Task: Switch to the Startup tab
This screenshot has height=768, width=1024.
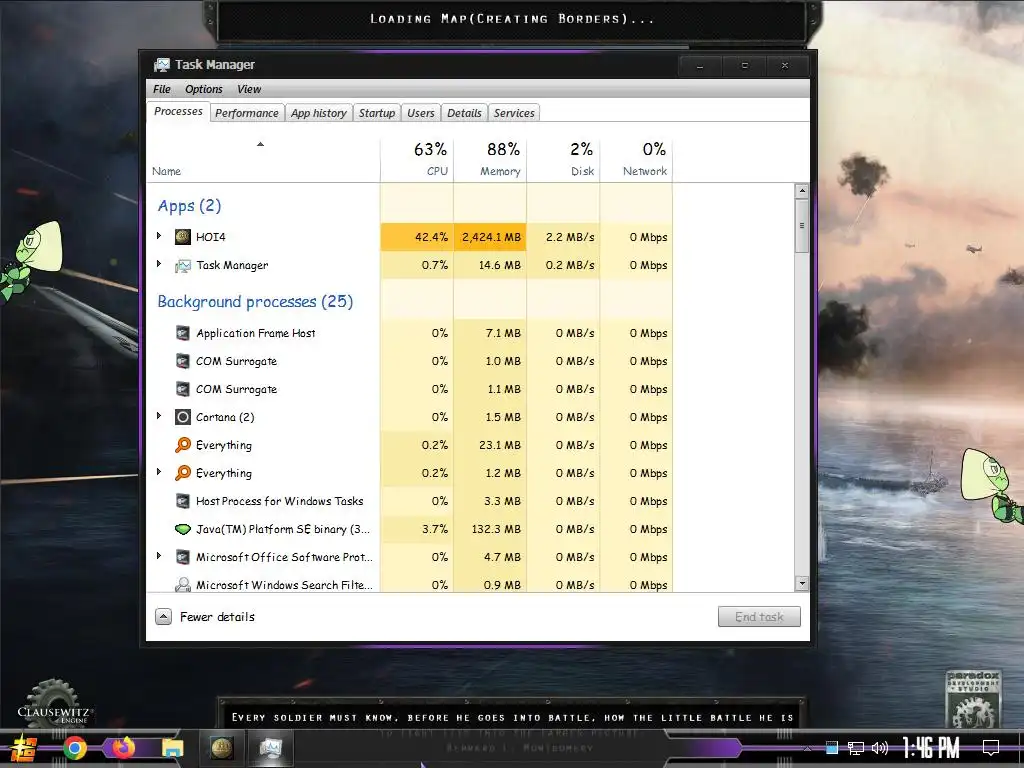Action: click(x=377, y=113)
